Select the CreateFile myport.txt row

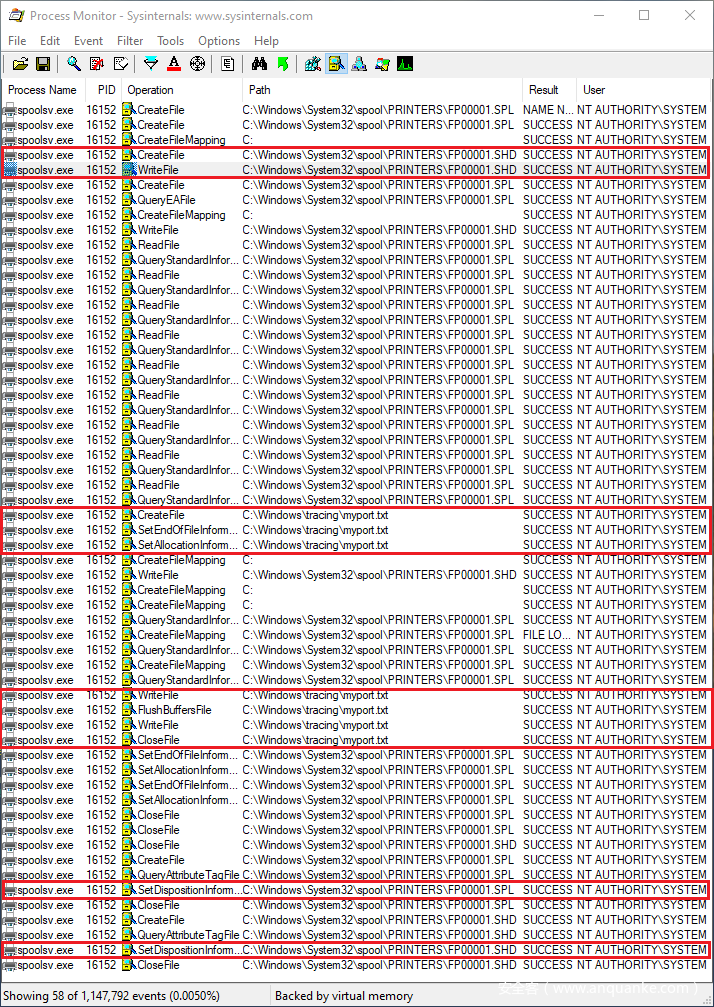(356, 515)
